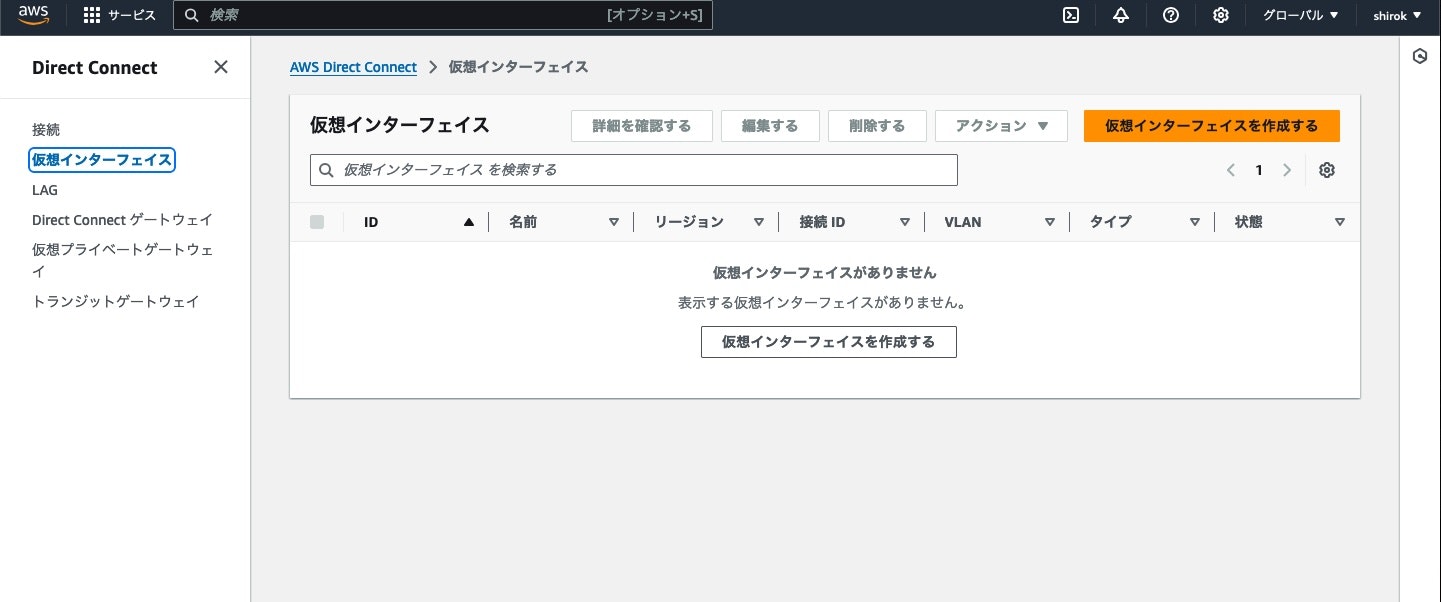Click 仮想インターフェイス breadcrumb text
1441x602 pixels.
click(518, 67)
